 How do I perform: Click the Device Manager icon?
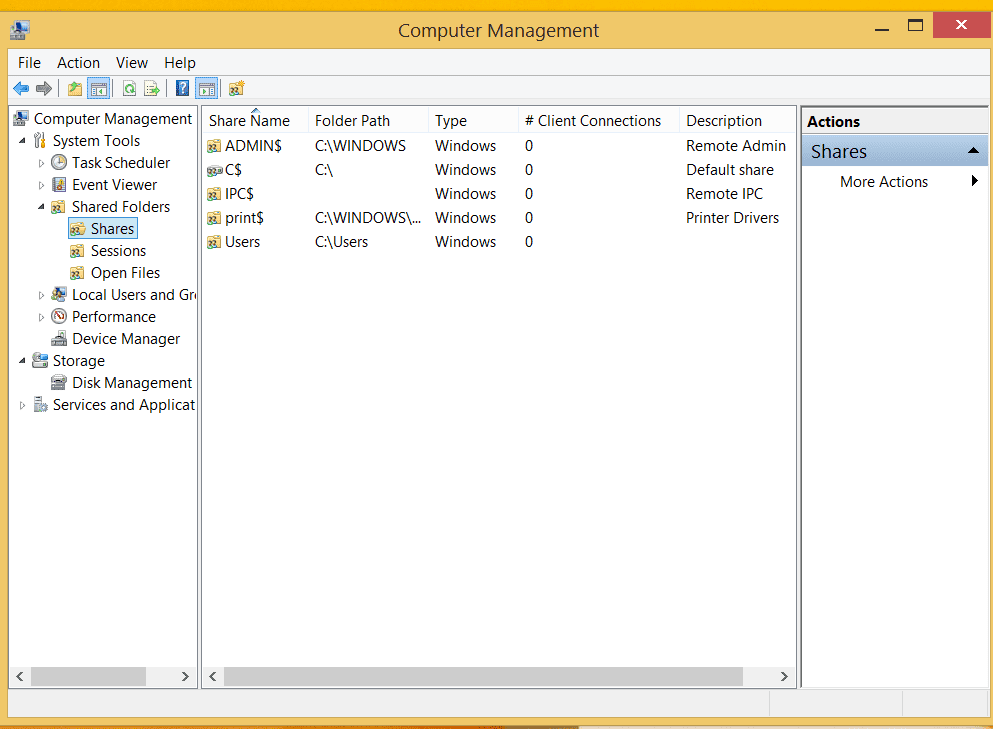coord(59,339)
